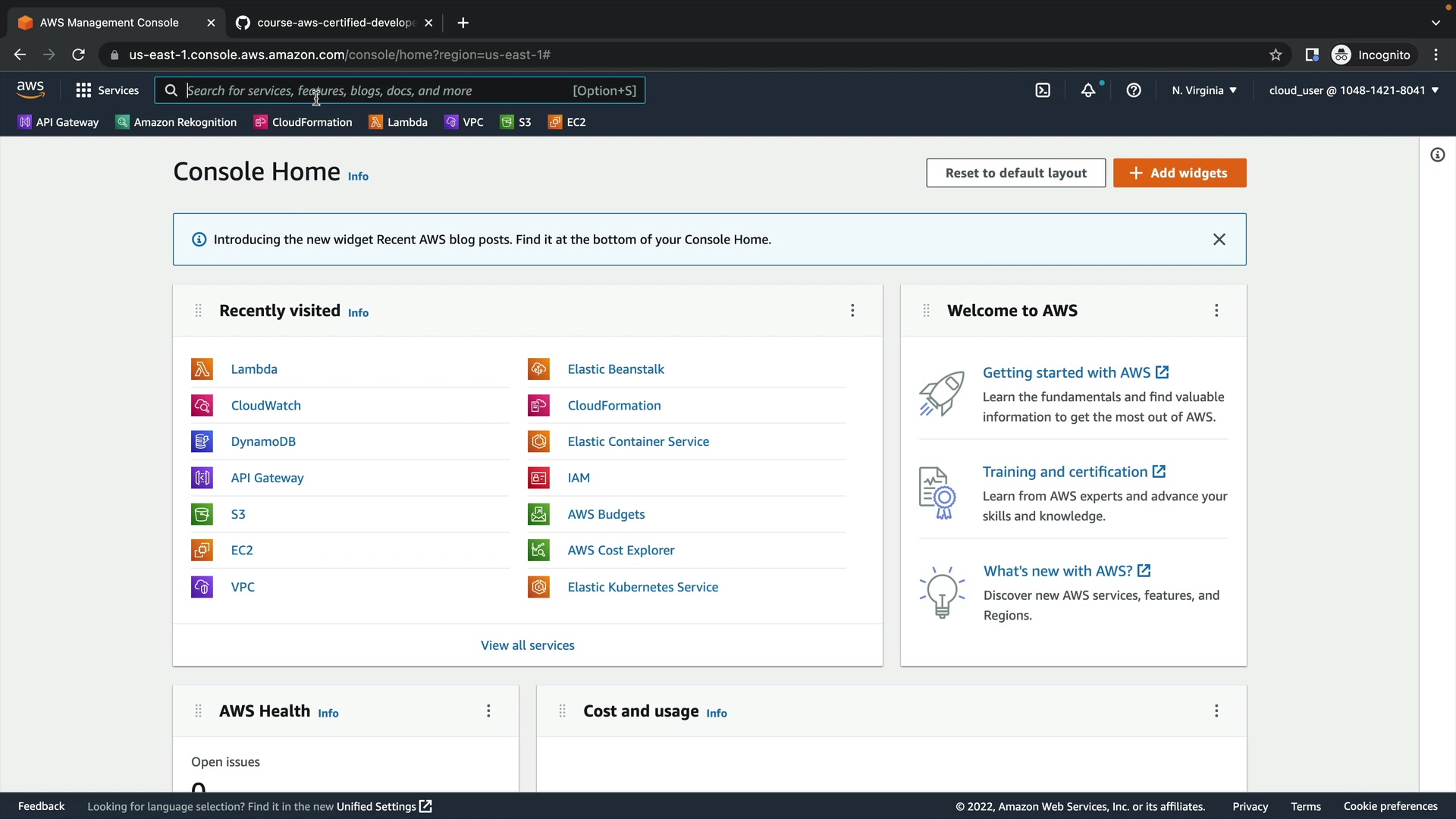Open Recently visited widget options menu
Screen dimensions: 1456x819
click(852, 310)
